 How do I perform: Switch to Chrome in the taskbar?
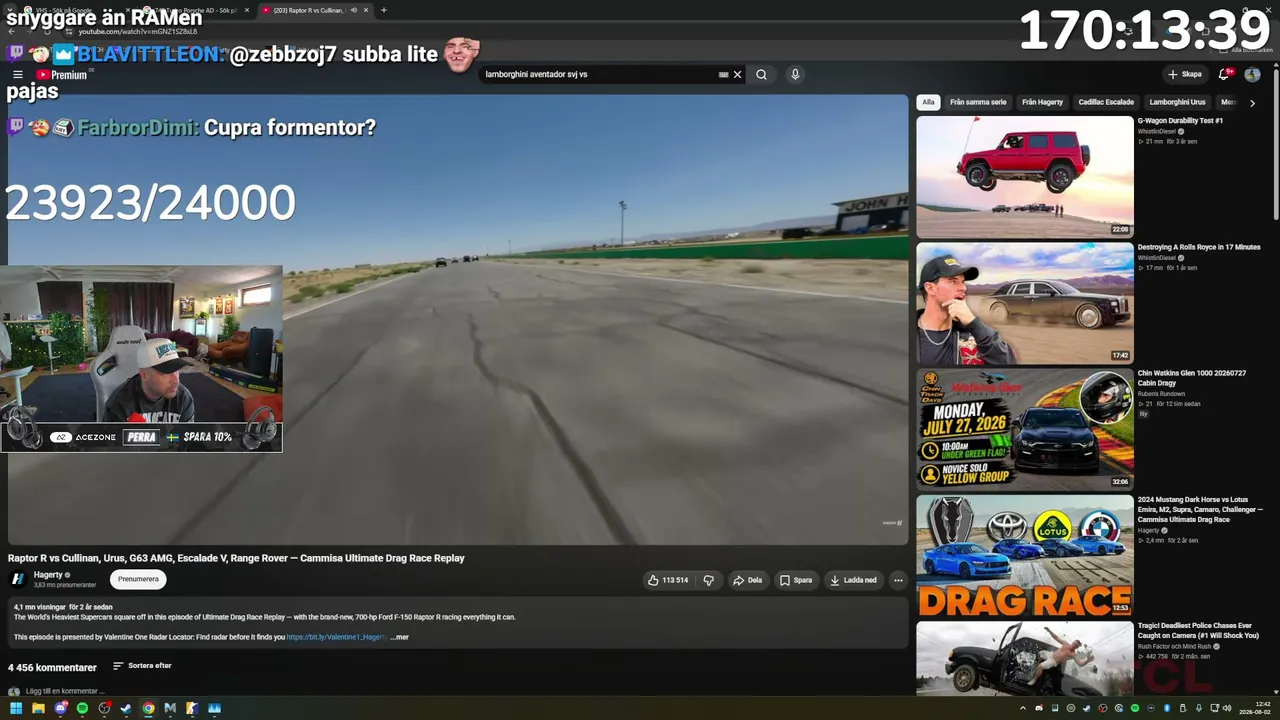pyautogui.click(x=148, y=708)
